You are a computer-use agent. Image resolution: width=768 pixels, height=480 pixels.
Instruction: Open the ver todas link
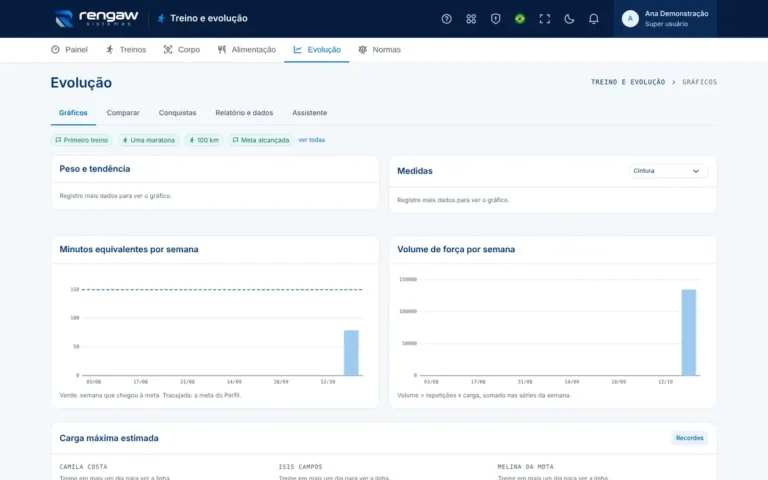click(x=312, y=140)
